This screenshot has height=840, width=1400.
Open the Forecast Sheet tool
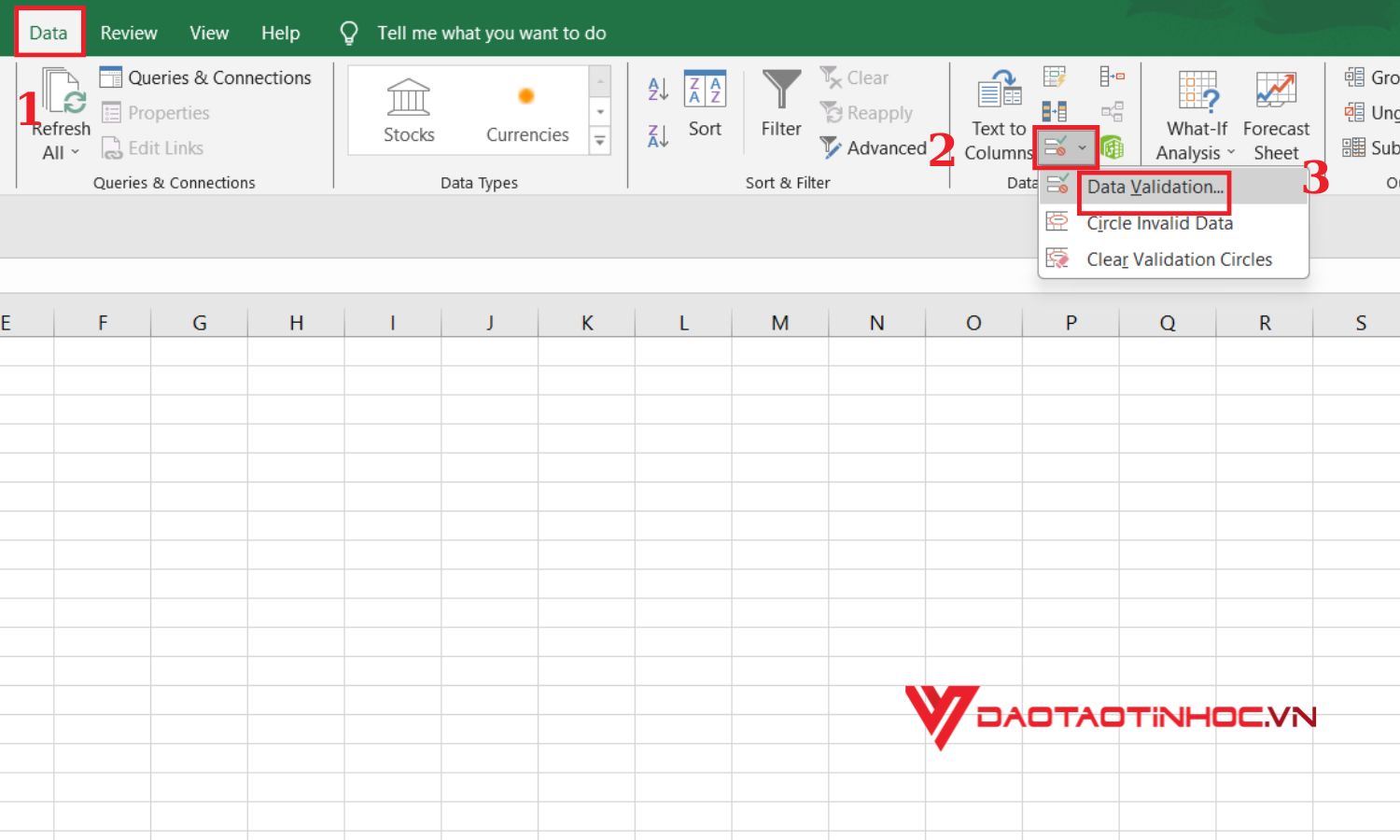click(1276, 112)
